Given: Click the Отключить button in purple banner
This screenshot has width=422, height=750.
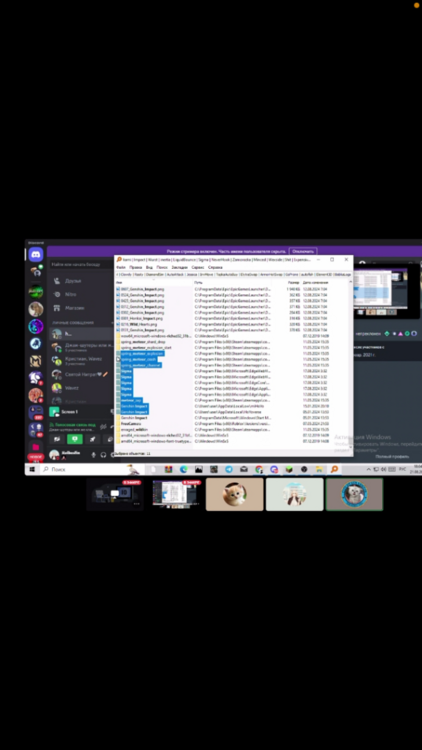Looking at the screenshot, I should click(303, 251).
